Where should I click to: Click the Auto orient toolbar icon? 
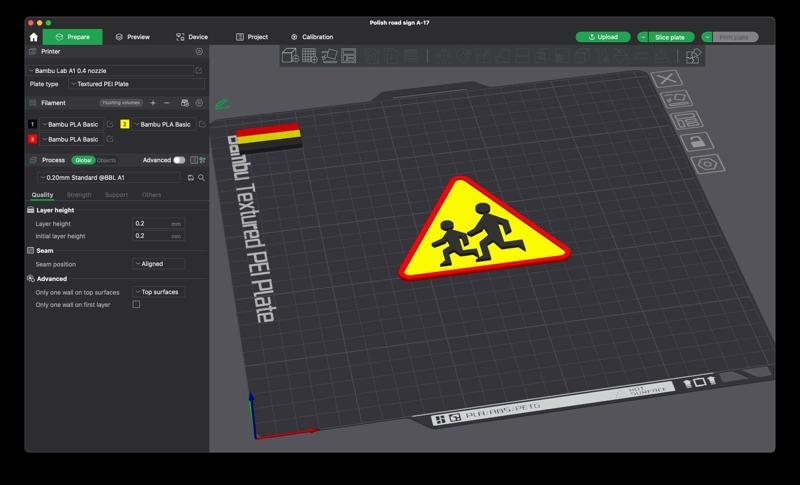click(329, 55)
